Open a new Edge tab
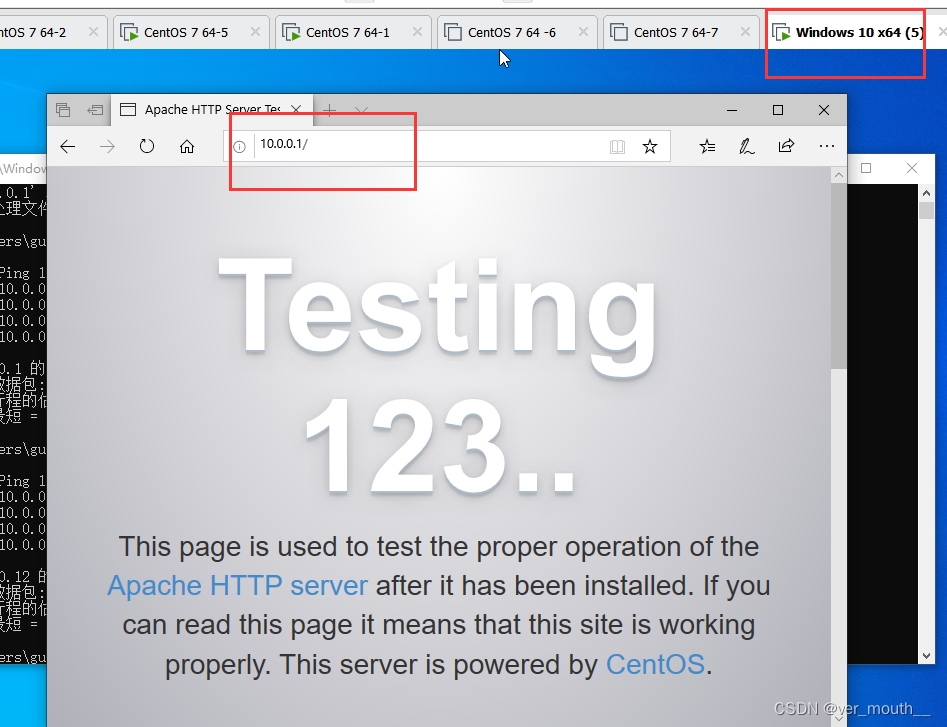The width and height of the screenshot is (947, 727). [330, 110]
